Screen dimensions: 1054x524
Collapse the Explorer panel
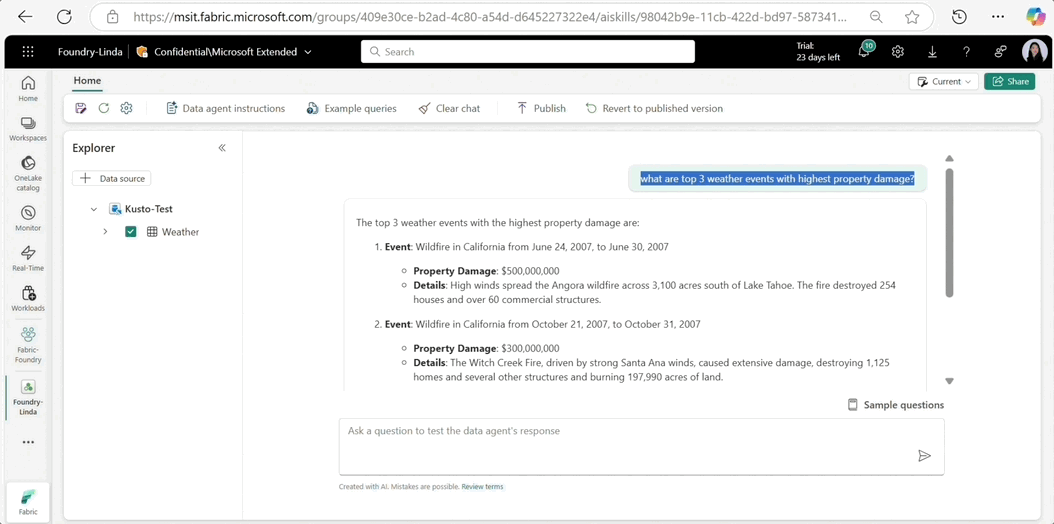click(222, 148)
